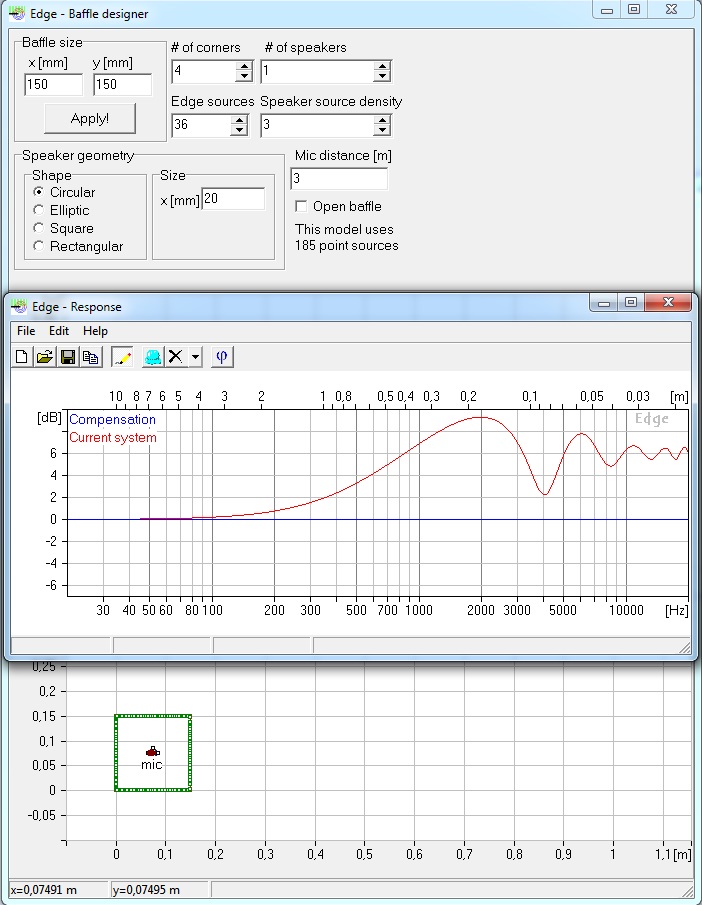The image size is (702, 905).
Task: Open a file with the folder icon
Action: point(45,357)
